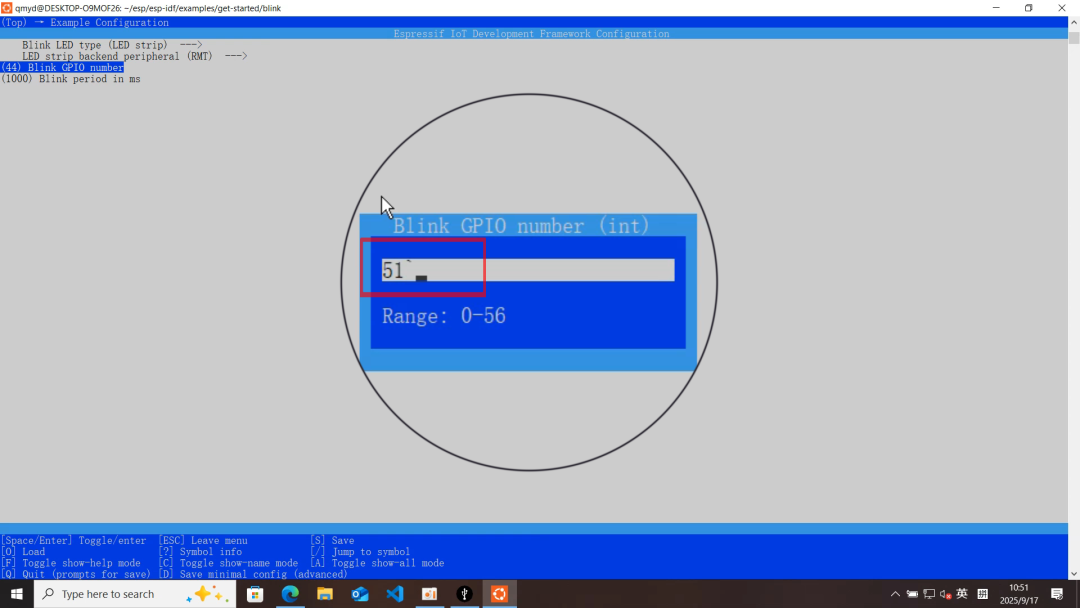1080x608 pixels.
Task: Click [D] Save minimal config (advanced) hint
Action: pos(253,574)
